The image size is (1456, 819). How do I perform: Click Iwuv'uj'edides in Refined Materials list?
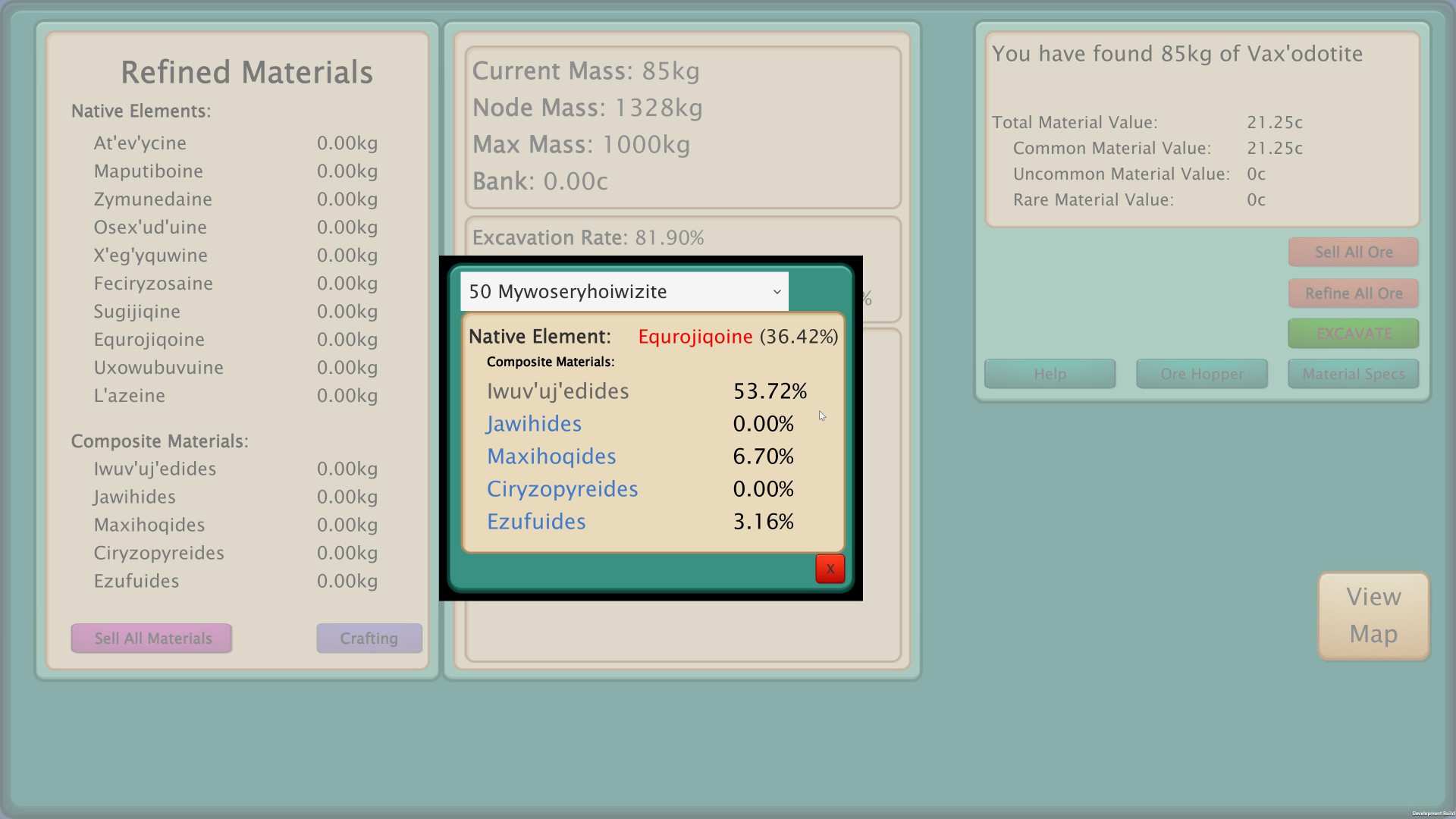[155, 469]
